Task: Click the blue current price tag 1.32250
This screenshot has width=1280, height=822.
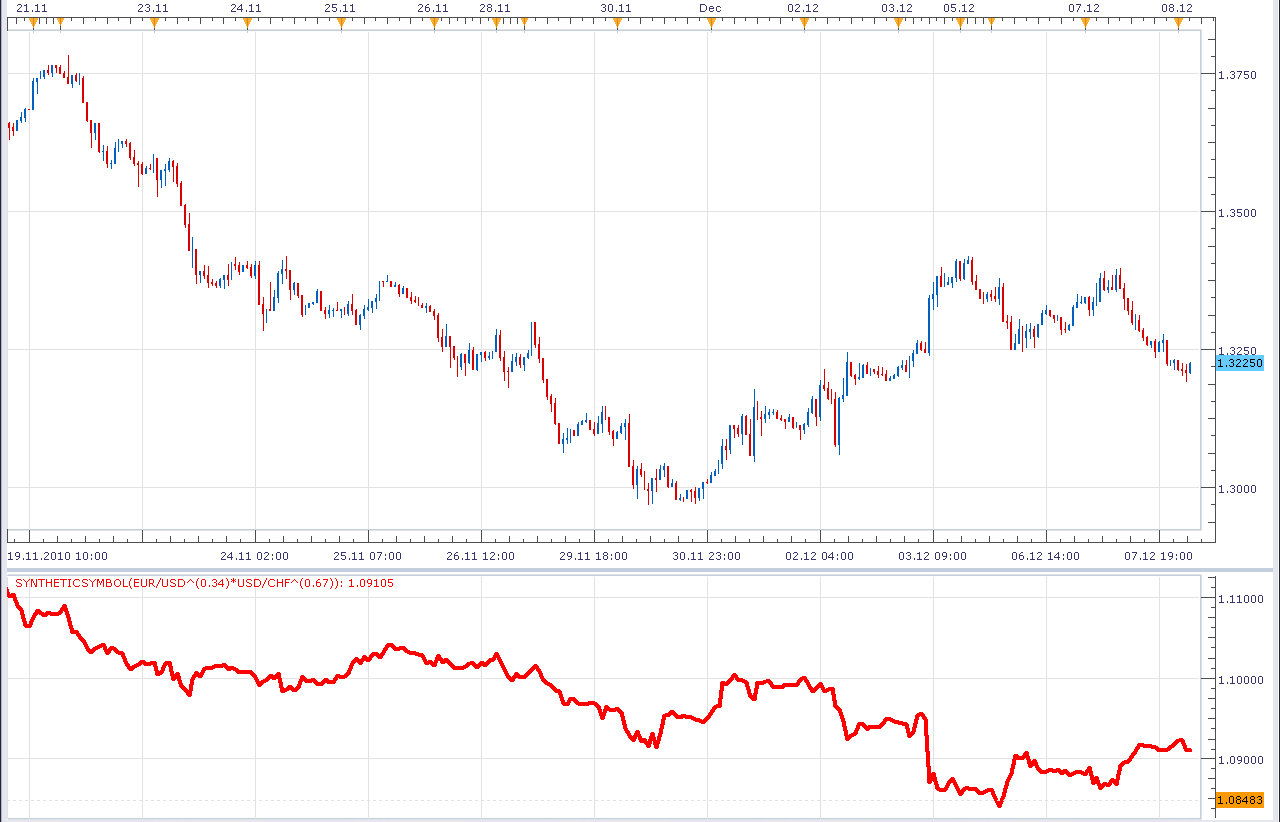Action: click(x=1239, y=363)
